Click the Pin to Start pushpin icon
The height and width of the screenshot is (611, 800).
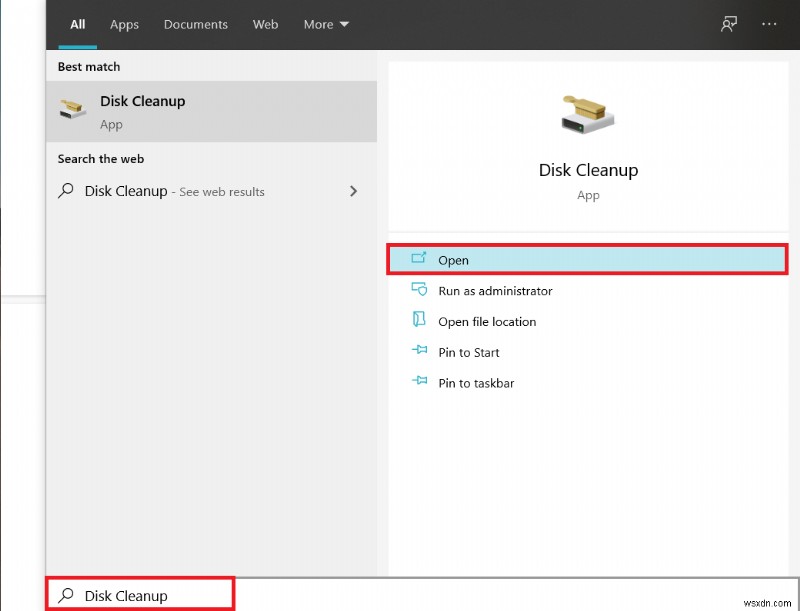click(x=418, y=352)
